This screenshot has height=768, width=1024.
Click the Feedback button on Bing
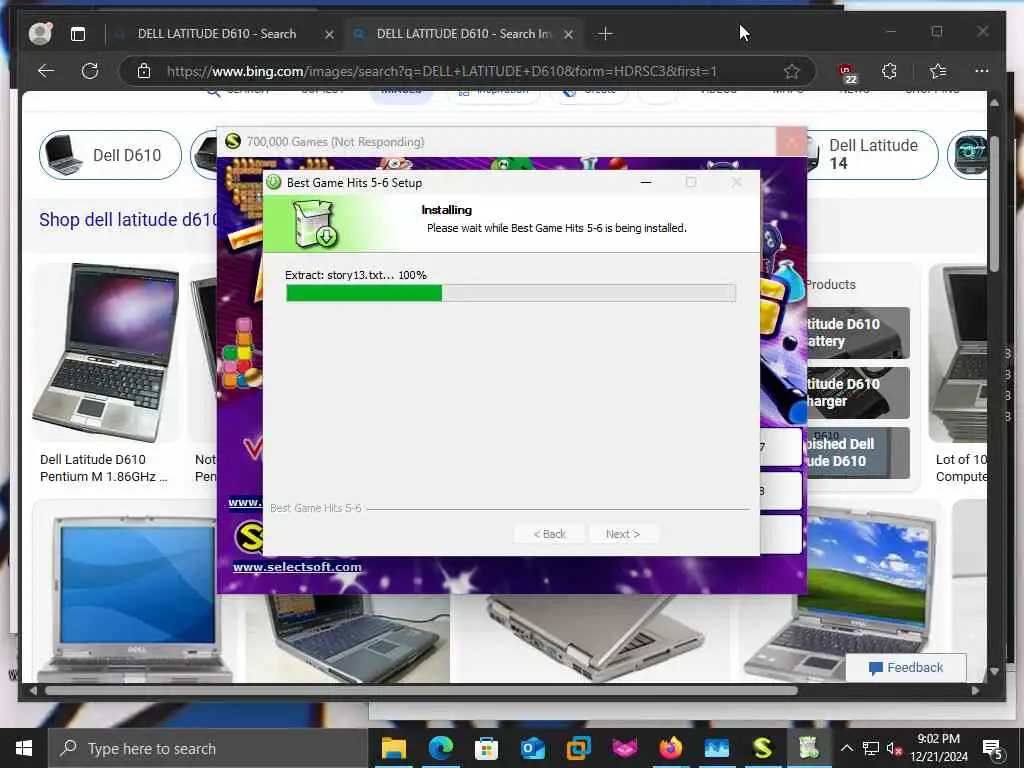(x=906, y=667)
